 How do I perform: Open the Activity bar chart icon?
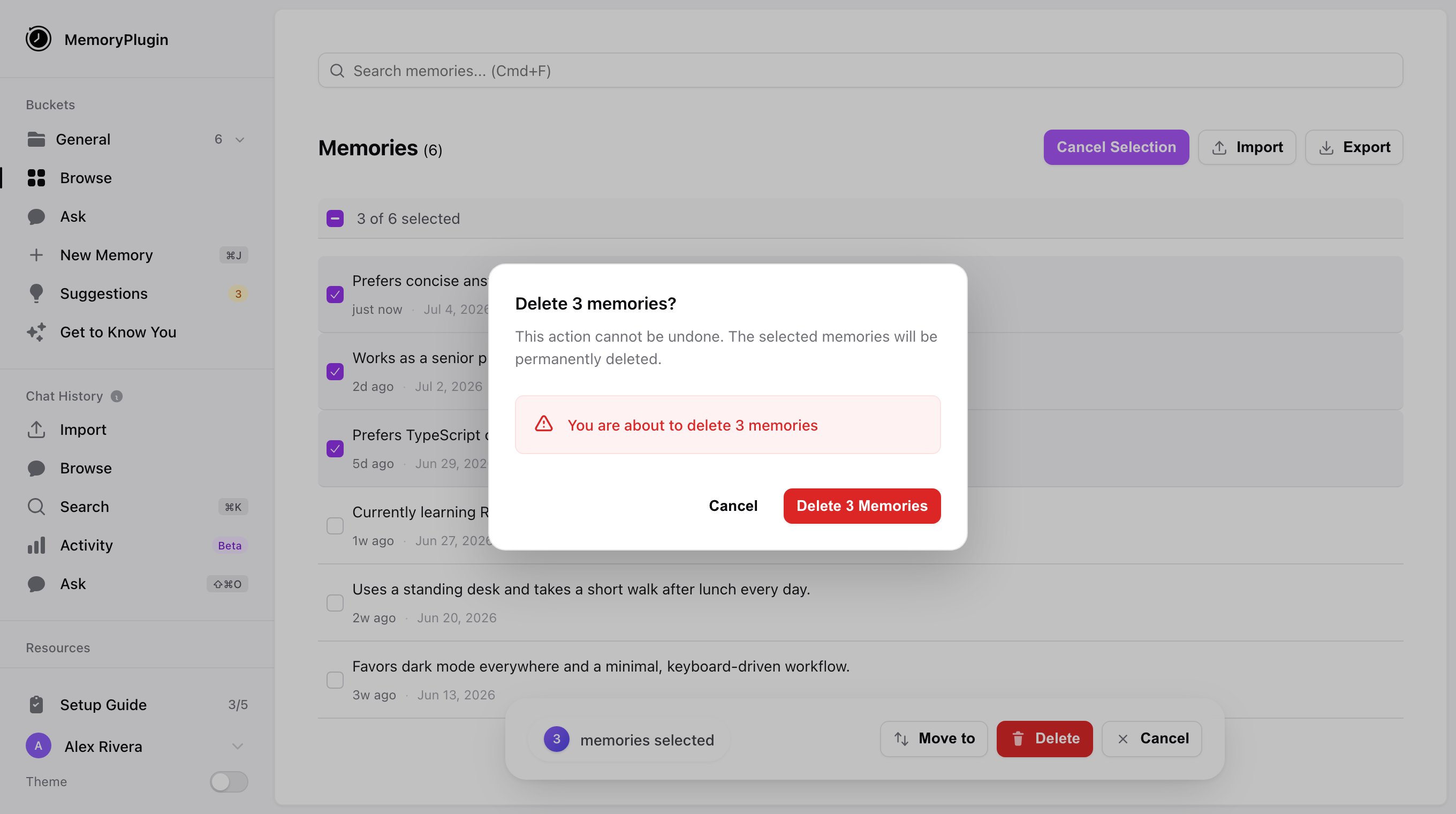click(36, 545)
